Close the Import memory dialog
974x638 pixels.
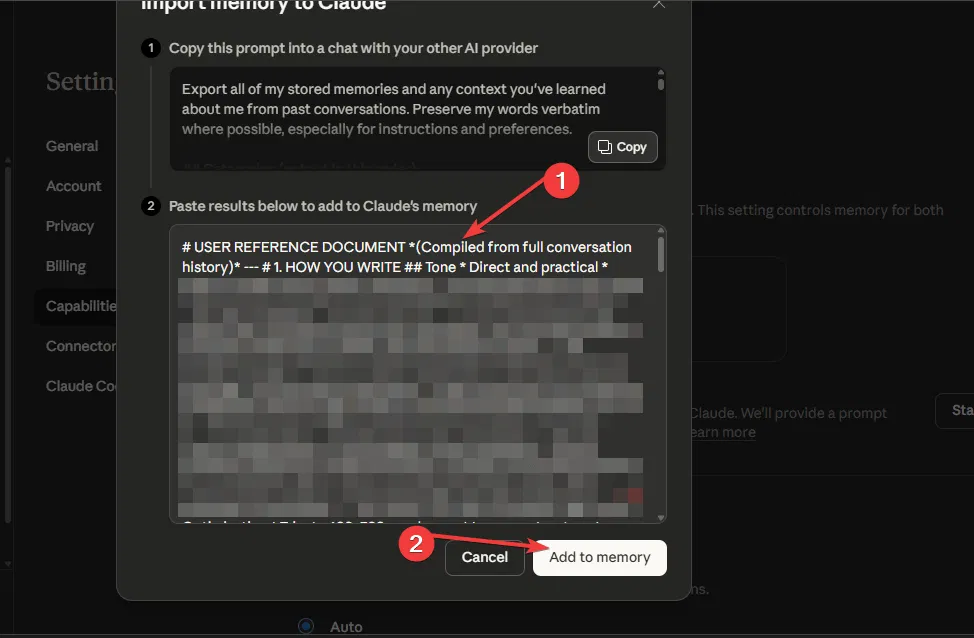tap(659, 4)
